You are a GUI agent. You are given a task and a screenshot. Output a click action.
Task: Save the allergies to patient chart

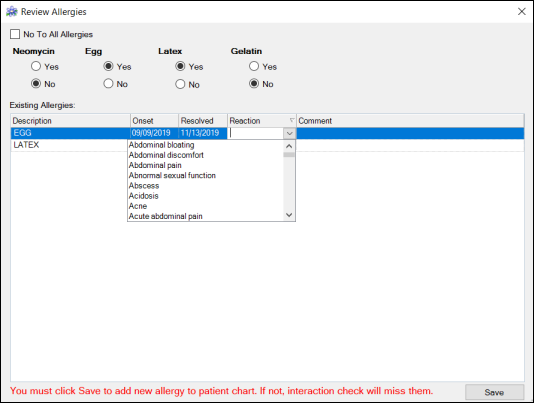coord(494,392)
